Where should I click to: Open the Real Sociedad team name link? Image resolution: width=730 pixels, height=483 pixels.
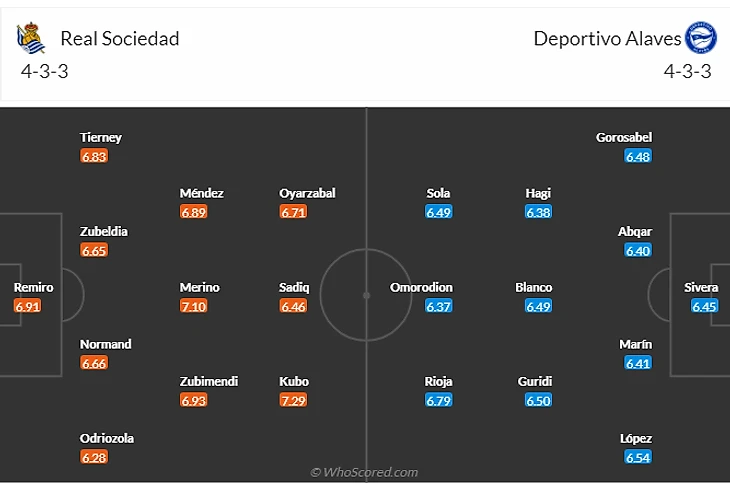(x=120, y=39)
